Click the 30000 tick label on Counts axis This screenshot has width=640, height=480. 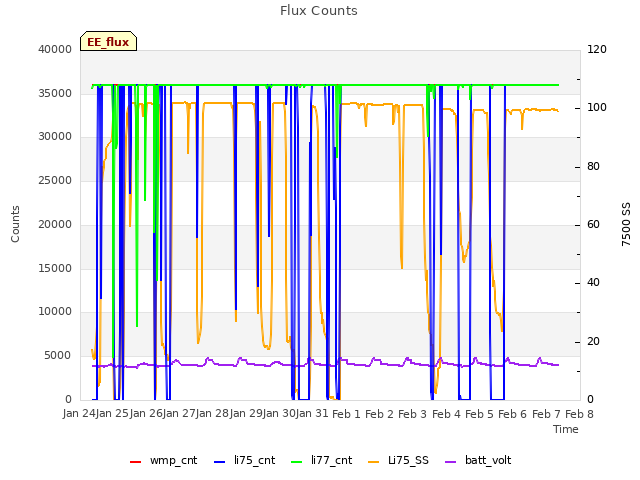pos(55,137)
